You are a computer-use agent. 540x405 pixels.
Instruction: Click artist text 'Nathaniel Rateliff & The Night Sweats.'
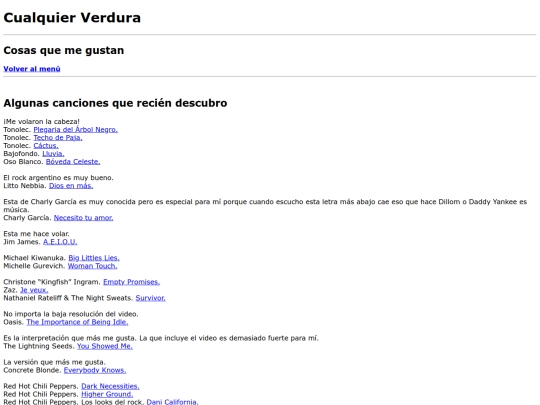point(68,298)
